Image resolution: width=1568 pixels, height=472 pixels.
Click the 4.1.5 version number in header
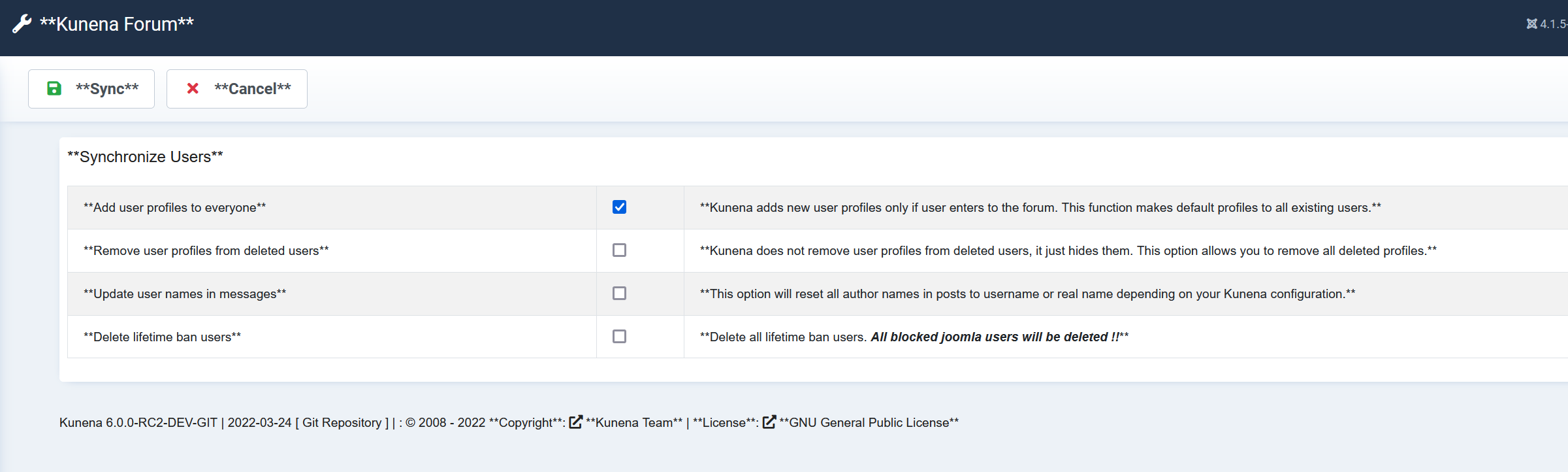pyautogui.click(x=1554, y=24)
